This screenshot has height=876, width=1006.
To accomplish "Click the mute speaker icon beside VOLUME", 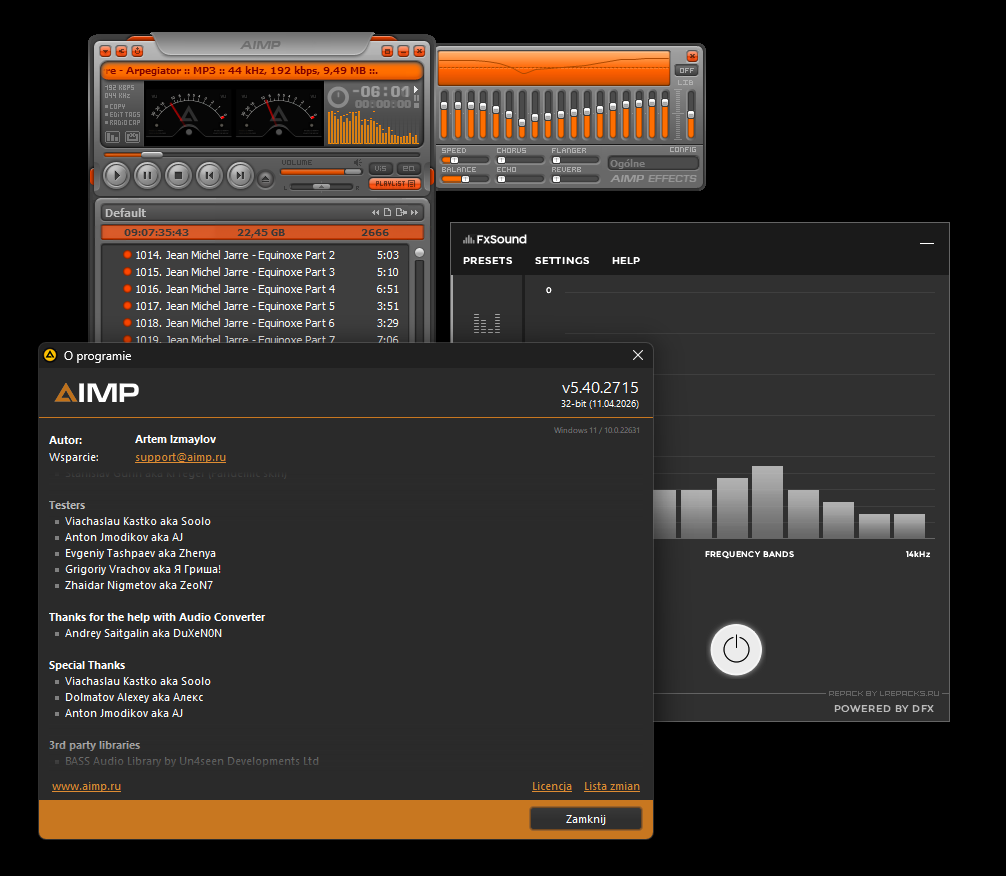I will [357, 162].
